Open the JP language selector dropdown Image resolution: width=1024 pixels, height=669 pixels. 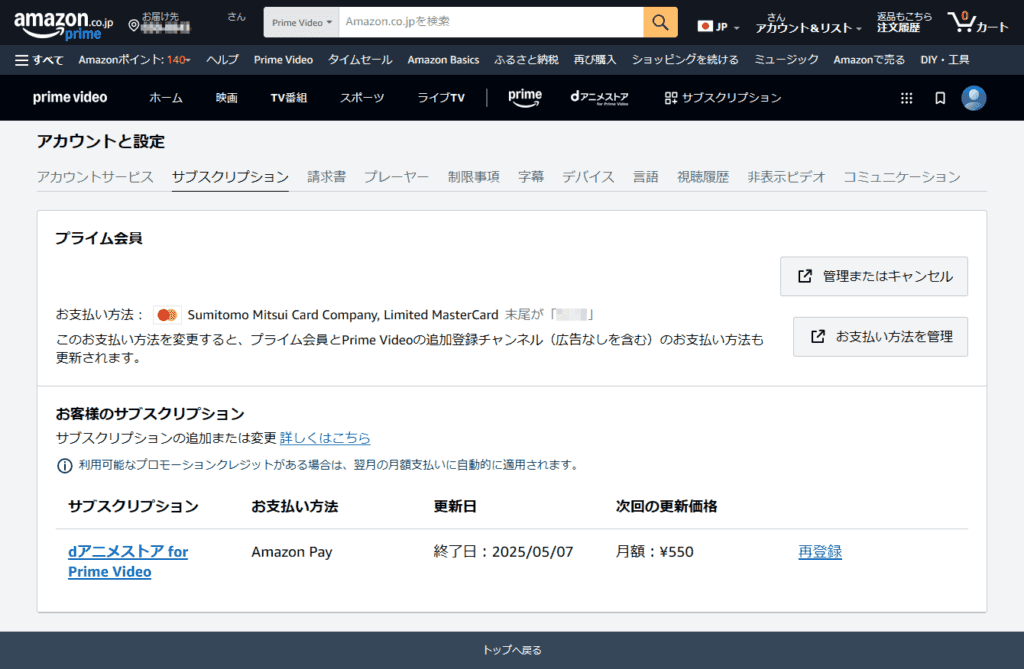pos(718,27)
